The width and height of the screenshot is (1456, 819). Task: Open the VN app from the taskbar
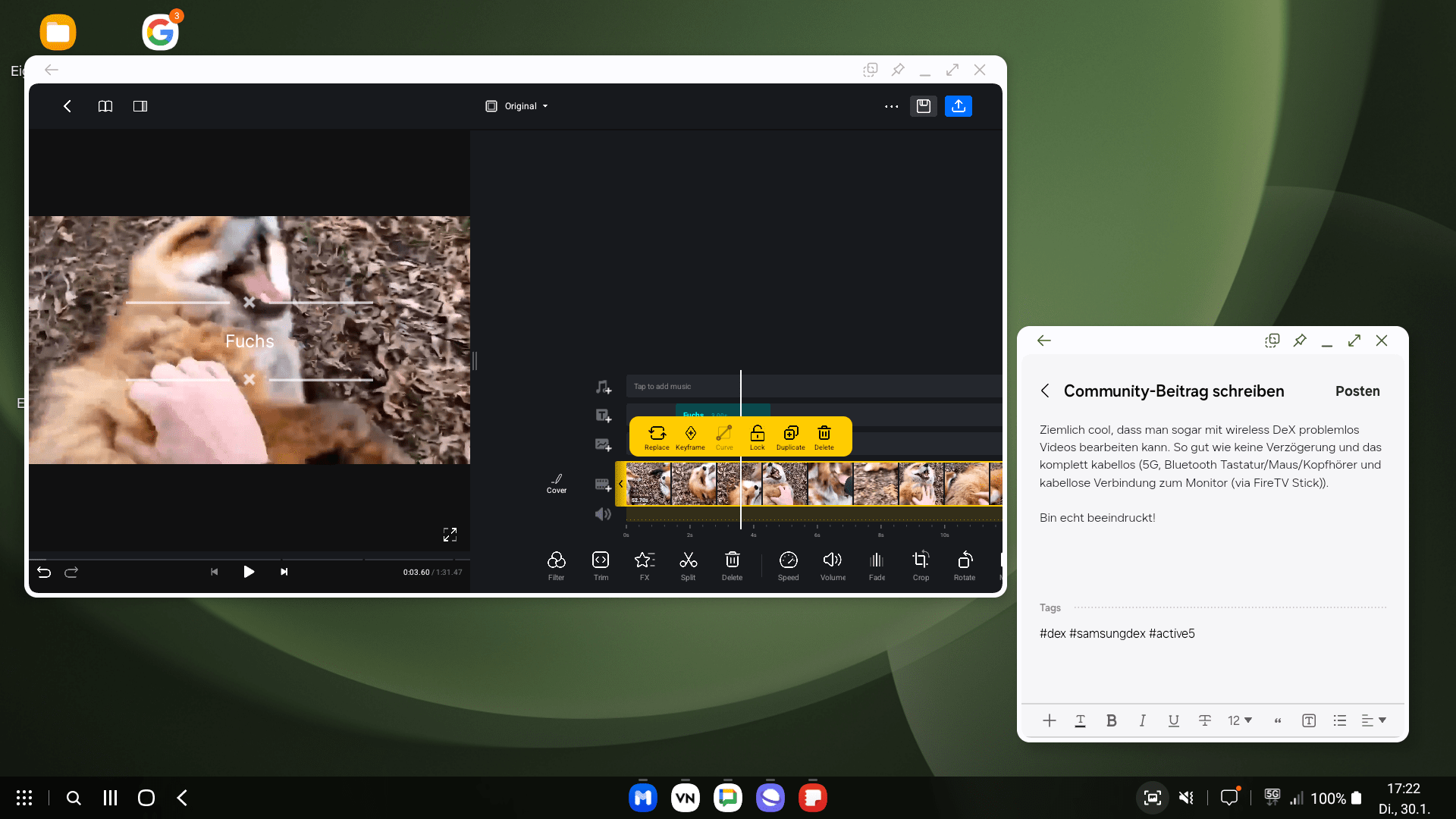[686, 798]
